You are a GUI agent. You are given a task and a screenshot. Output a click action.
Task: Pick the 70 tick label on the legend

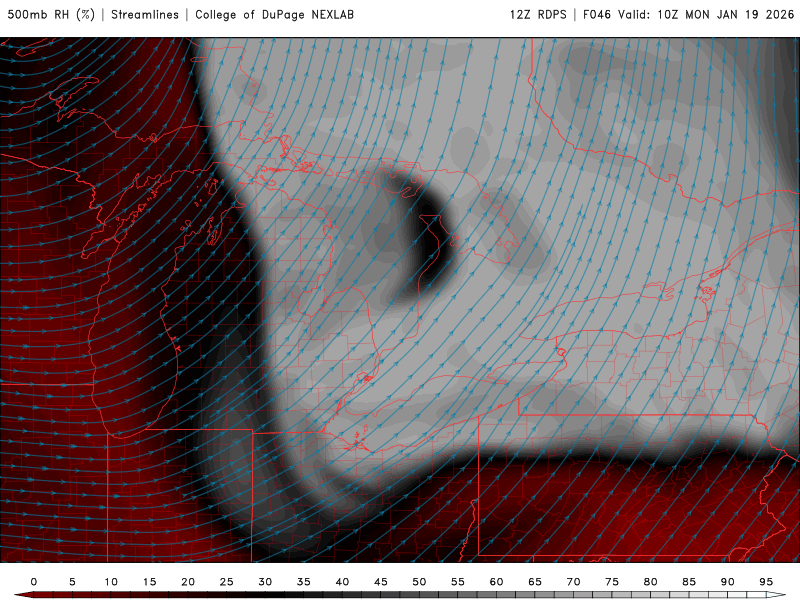[573, 582]
